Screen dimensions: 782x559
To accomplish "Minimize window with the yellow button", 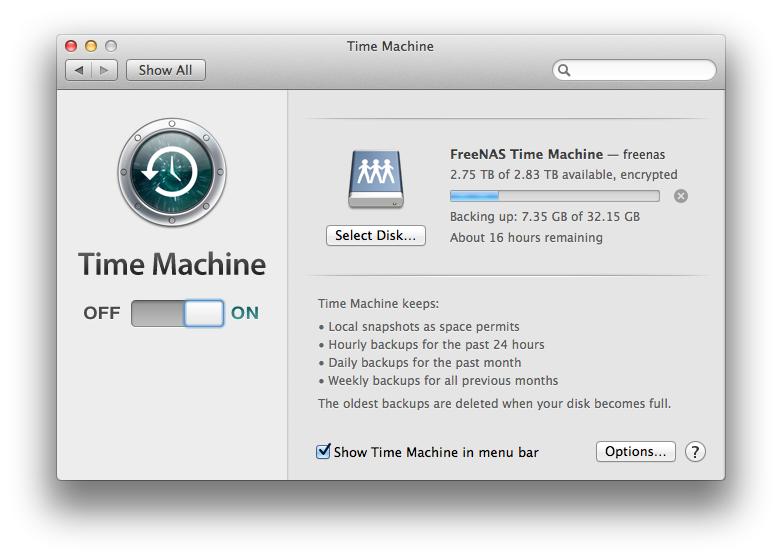I will (x=91, y=46).
